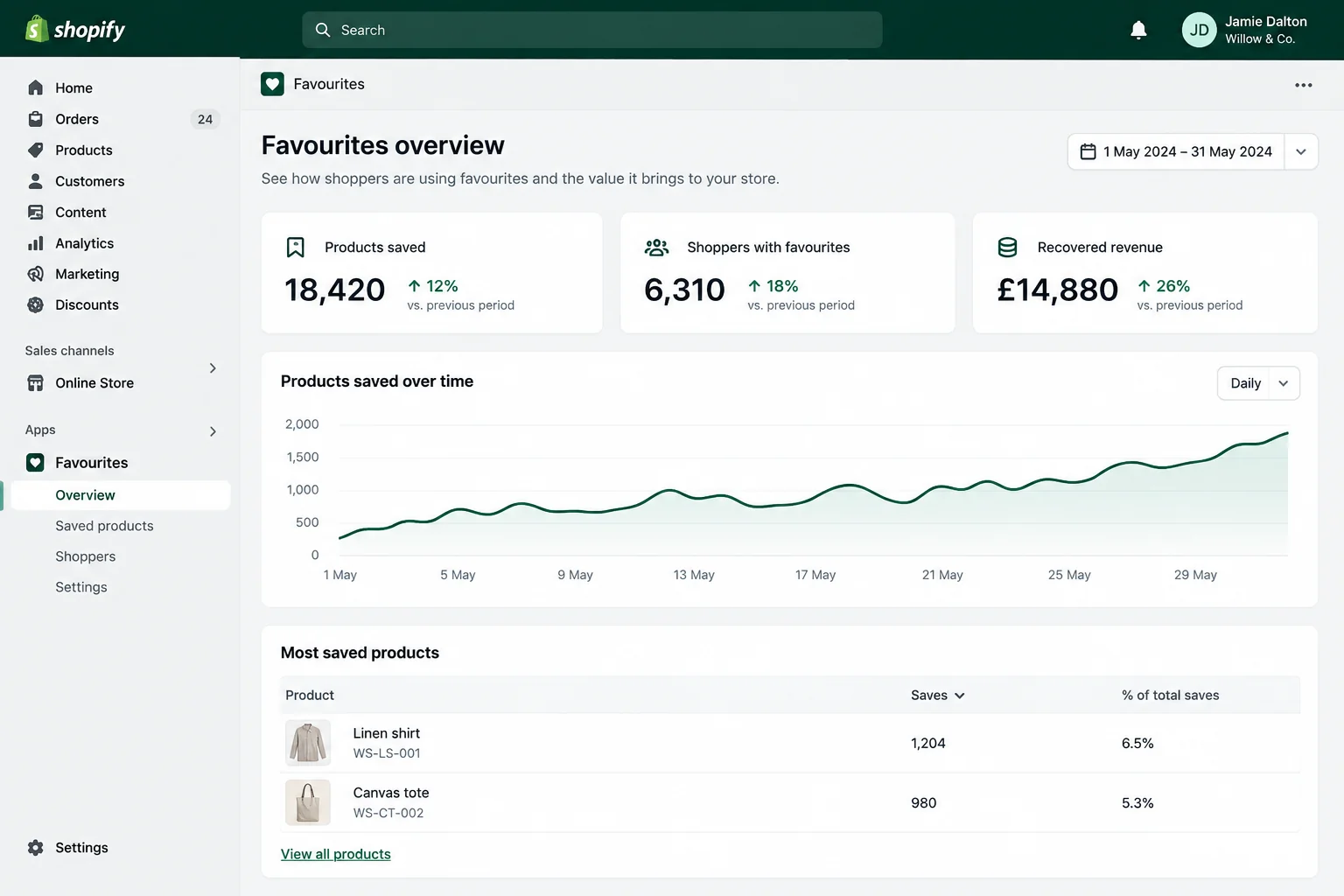
Task: Click the Customers person icon
Action: [36, 181]
